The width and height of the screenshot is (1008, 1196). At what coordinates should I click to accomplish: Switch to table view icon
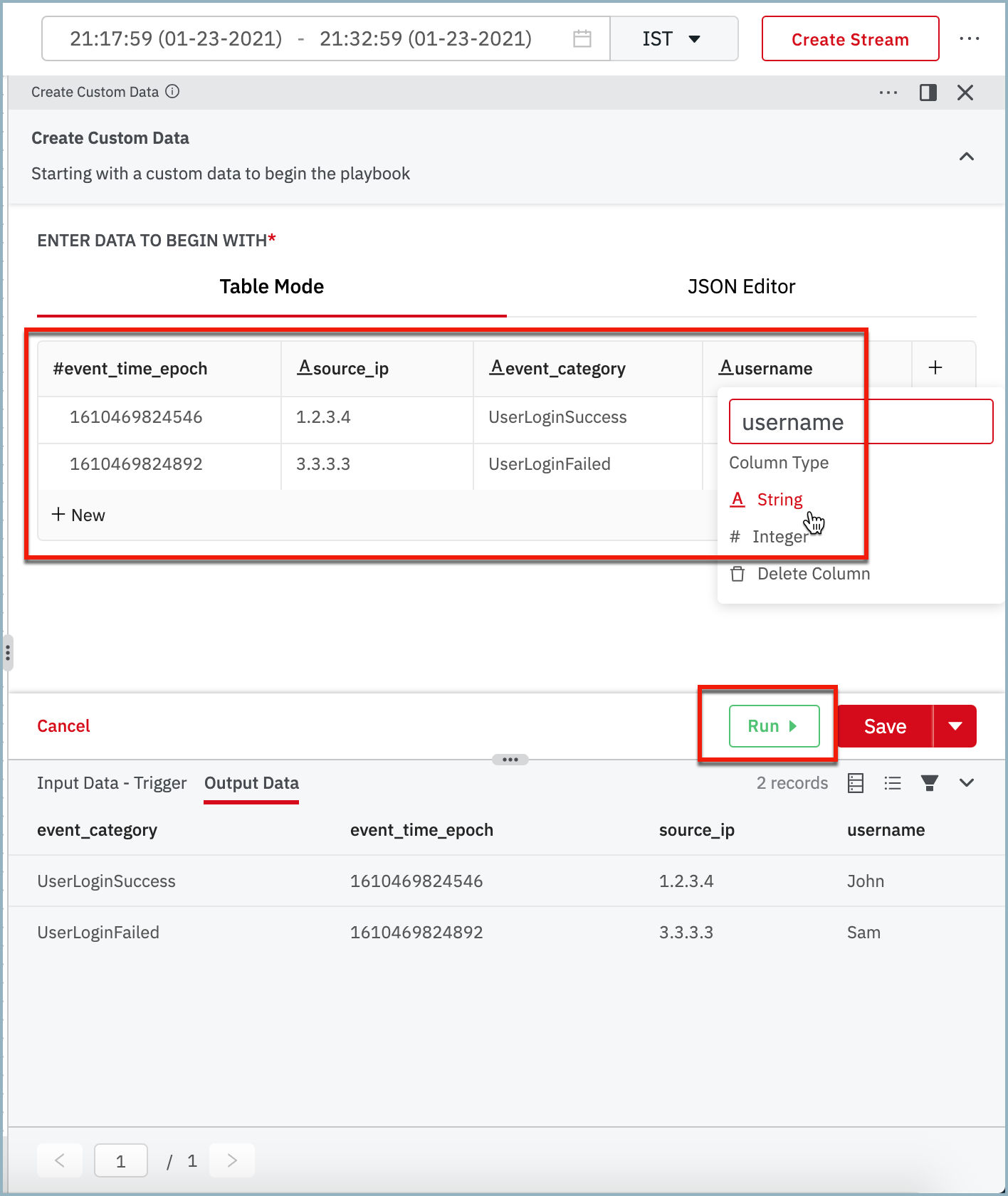[856, 783]
